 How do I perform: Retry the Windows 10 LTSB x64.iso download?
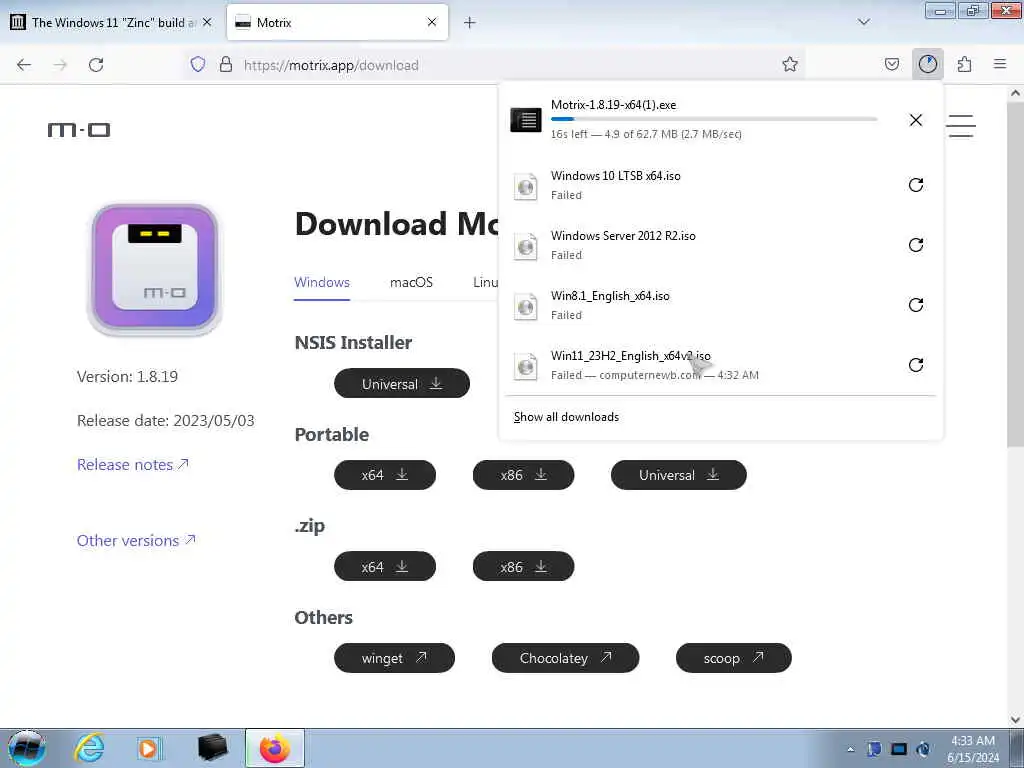point(916,185)
